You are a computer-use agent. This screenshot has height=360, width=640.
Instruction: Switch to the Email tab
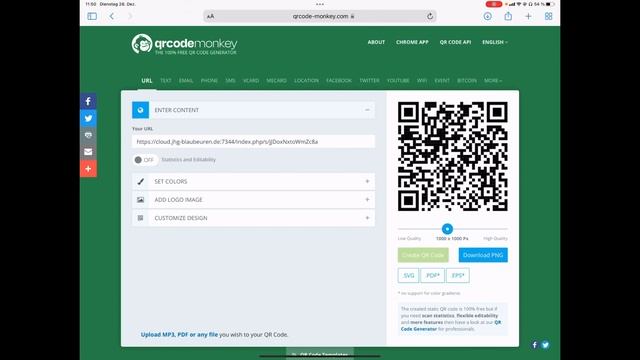point(186,80)
